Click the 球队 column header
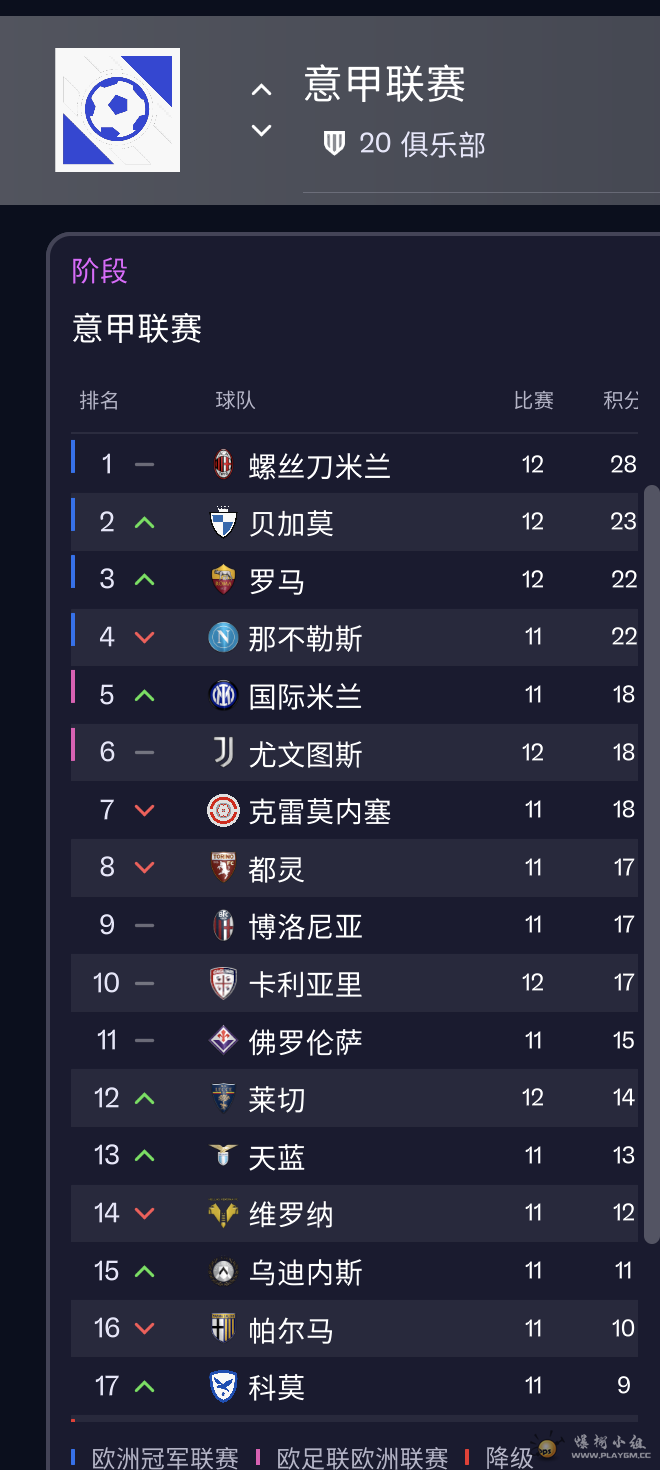Screen dimensions: 660x1470 (x=235, y=401)
